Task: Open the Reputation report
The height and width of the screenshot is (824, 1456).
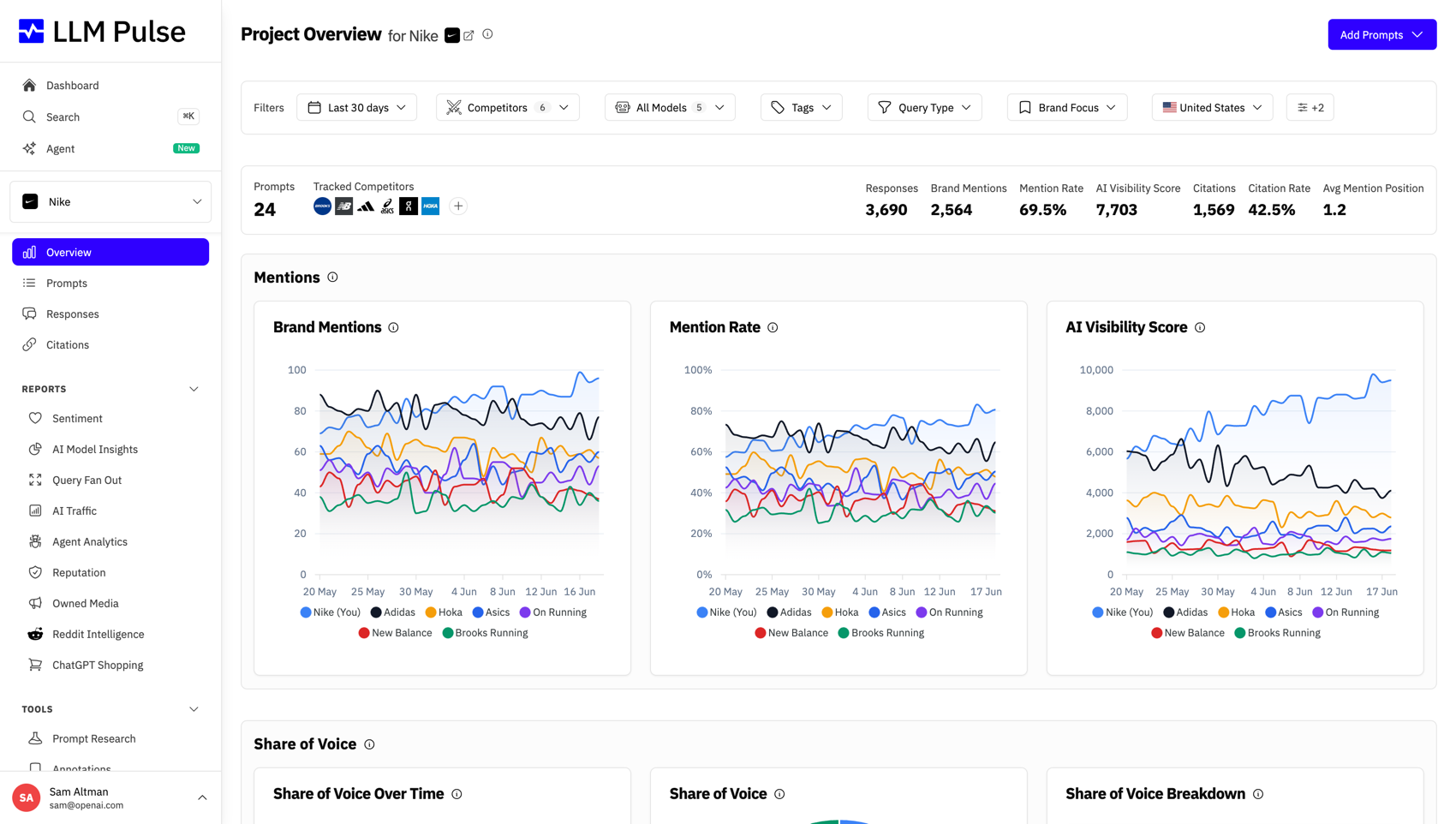Action: (110, 572)
